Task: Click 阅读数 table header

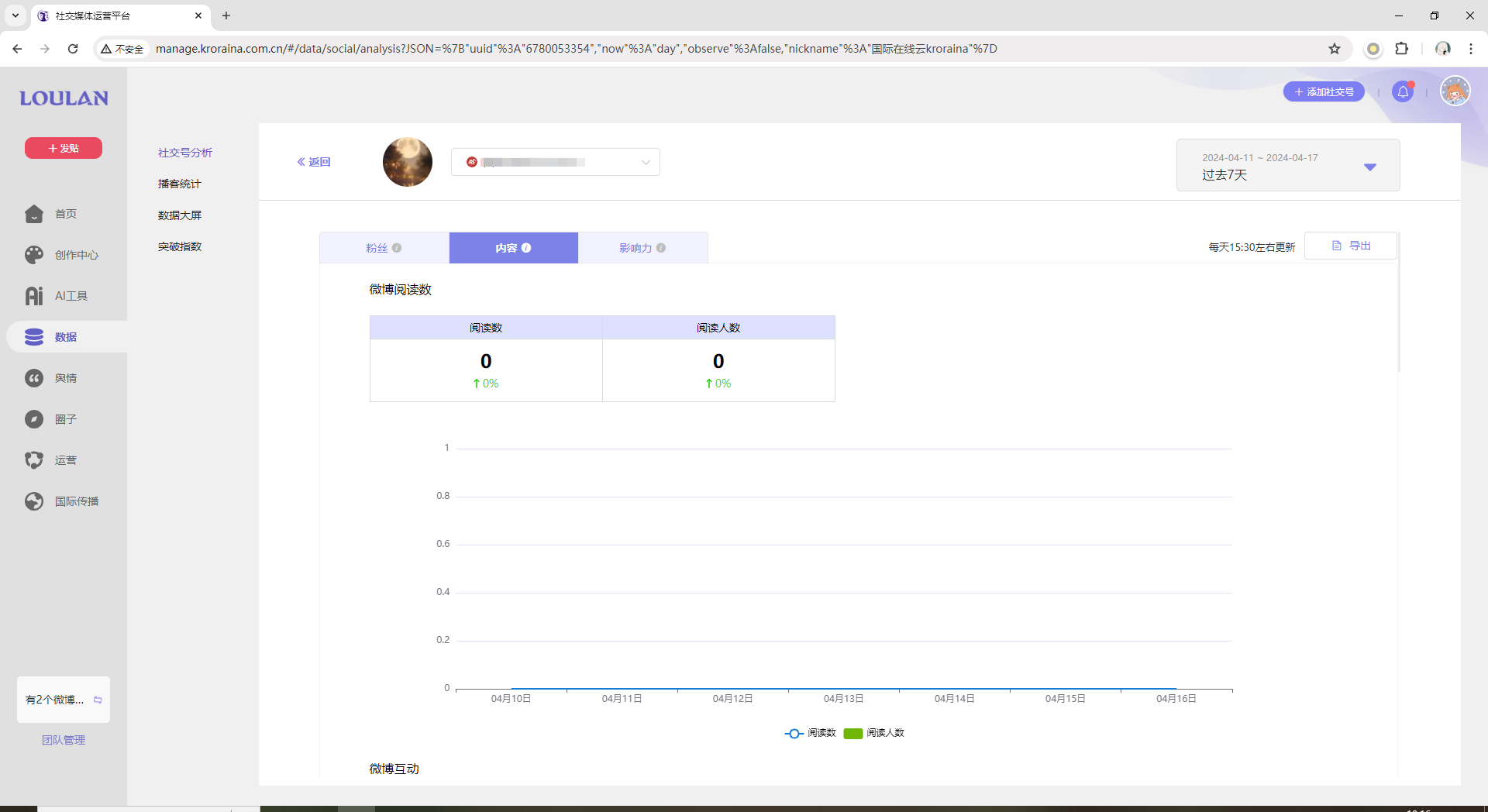Action: tap(486, 328)
